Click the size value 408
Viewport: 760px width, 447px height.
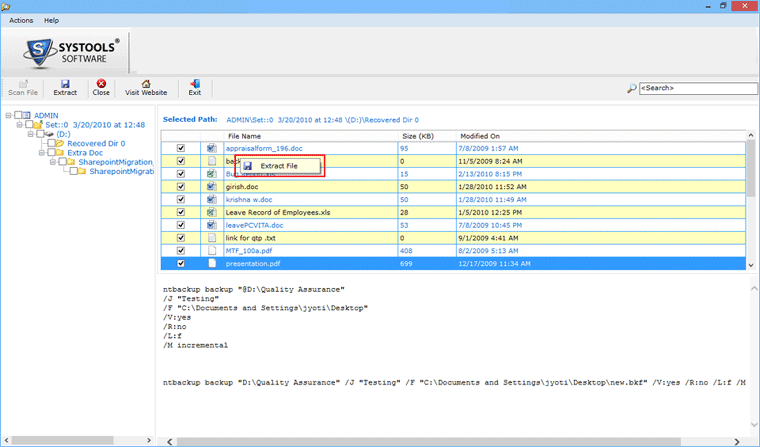click(406, 251)
